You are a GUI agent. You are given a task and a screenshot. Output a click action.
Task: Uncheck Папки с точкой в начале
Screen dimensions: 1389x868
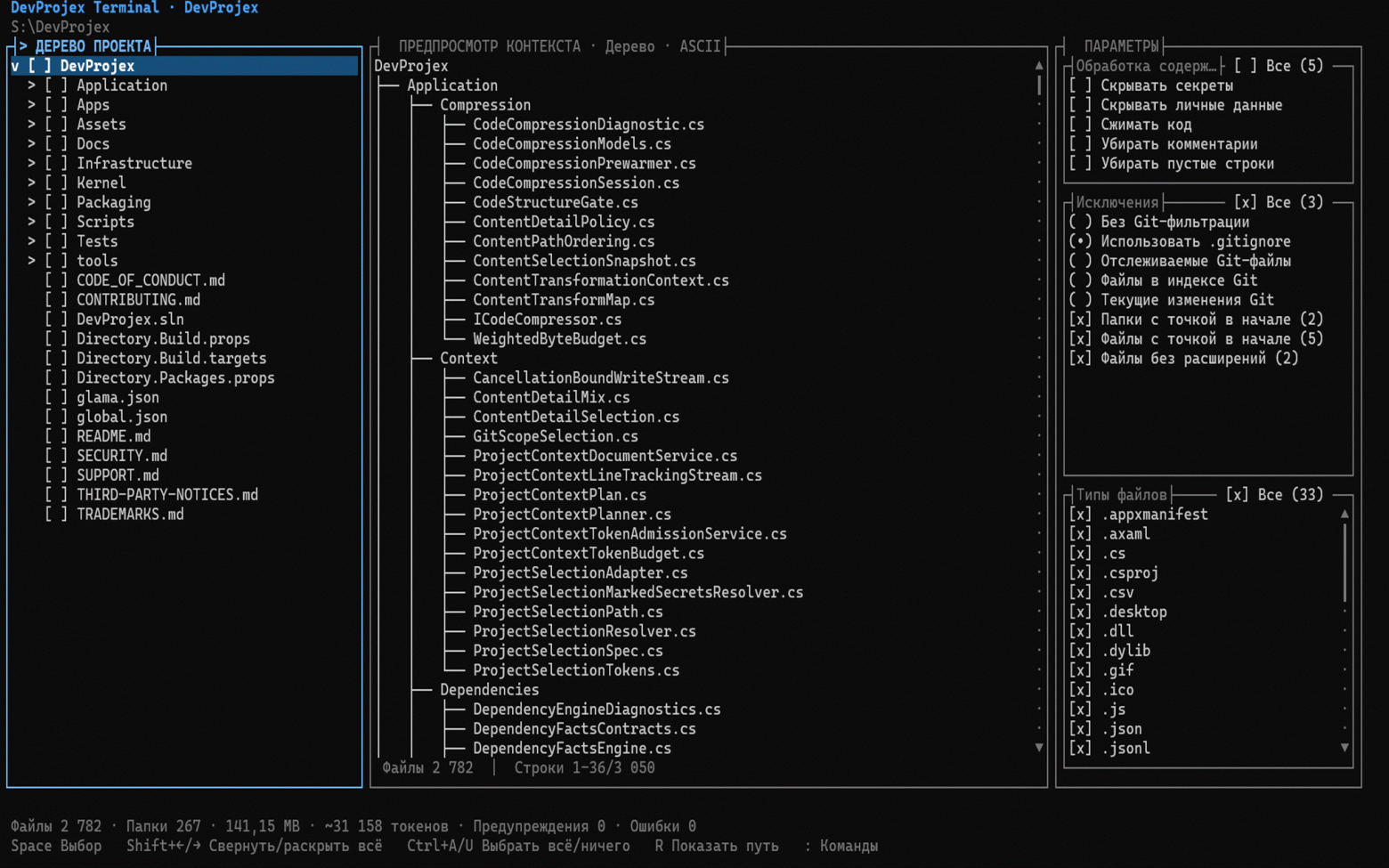tap(1080, 320)
